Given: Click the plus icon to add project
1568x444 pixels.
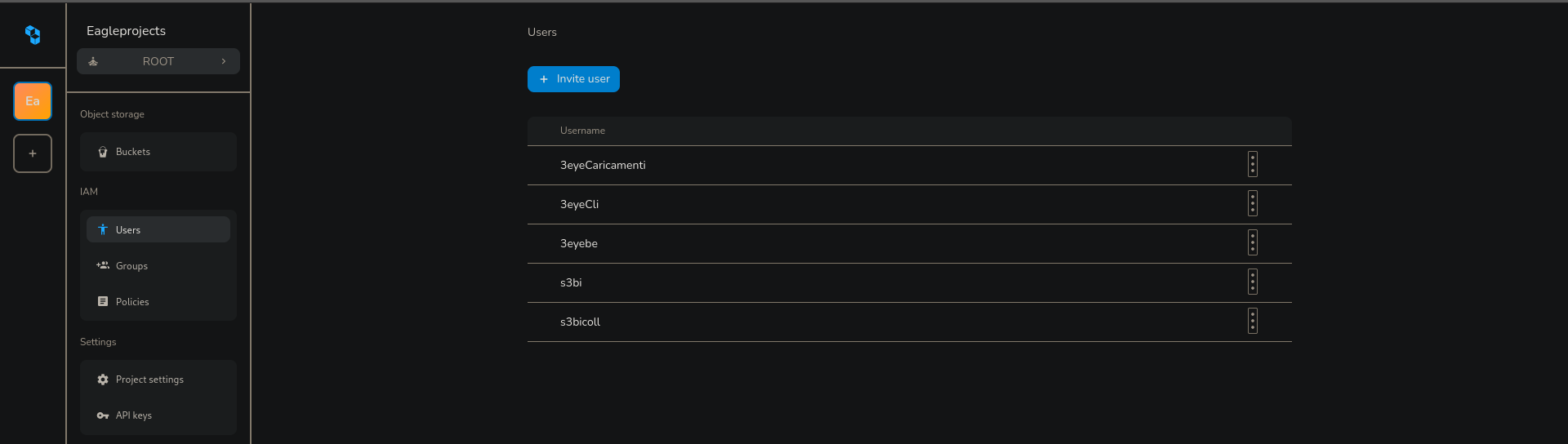Looking at the screenshot, I should pos(33,153).
